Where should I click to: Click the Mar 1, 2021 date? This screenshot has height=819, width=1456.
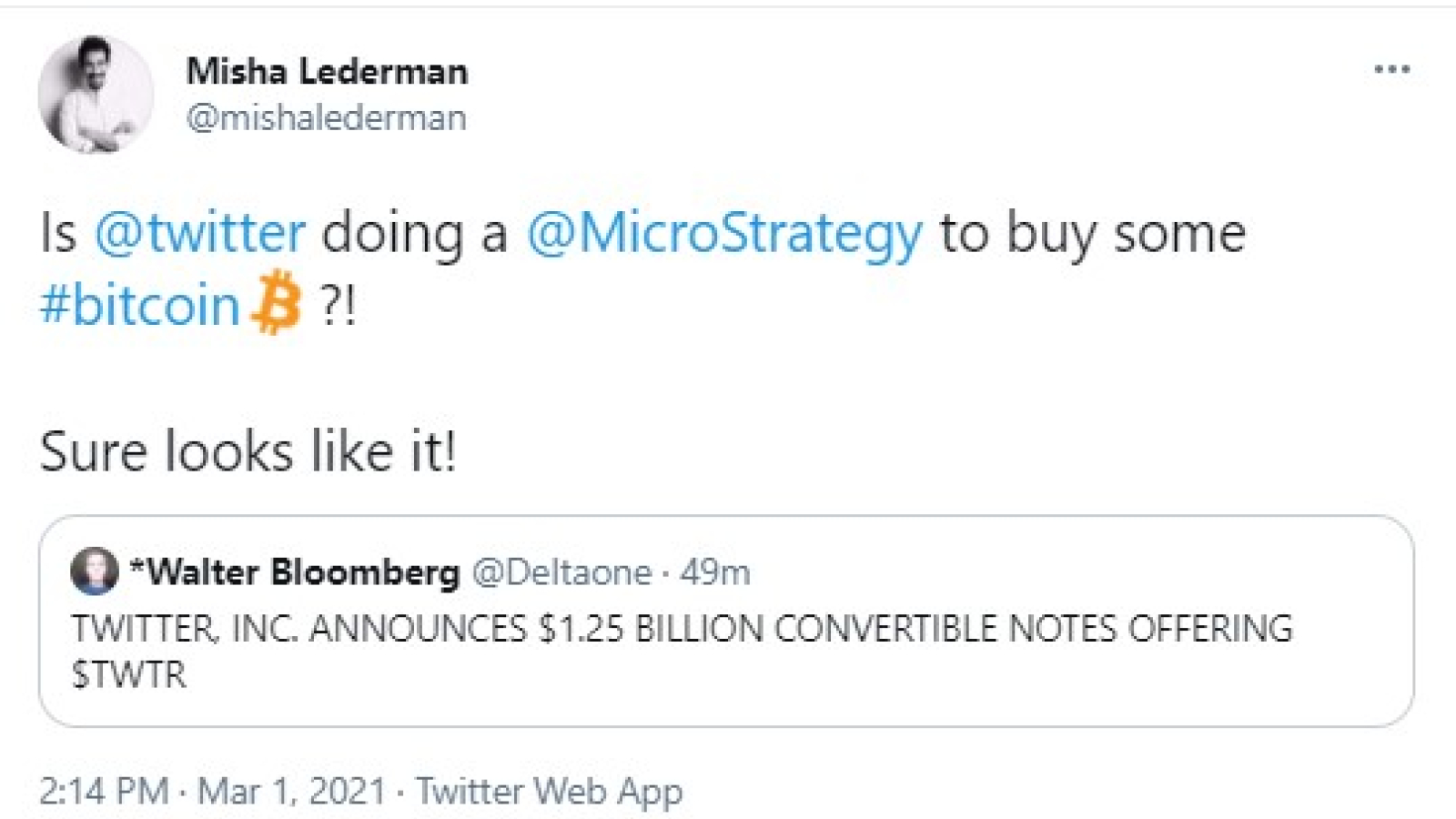coord(291,791)
